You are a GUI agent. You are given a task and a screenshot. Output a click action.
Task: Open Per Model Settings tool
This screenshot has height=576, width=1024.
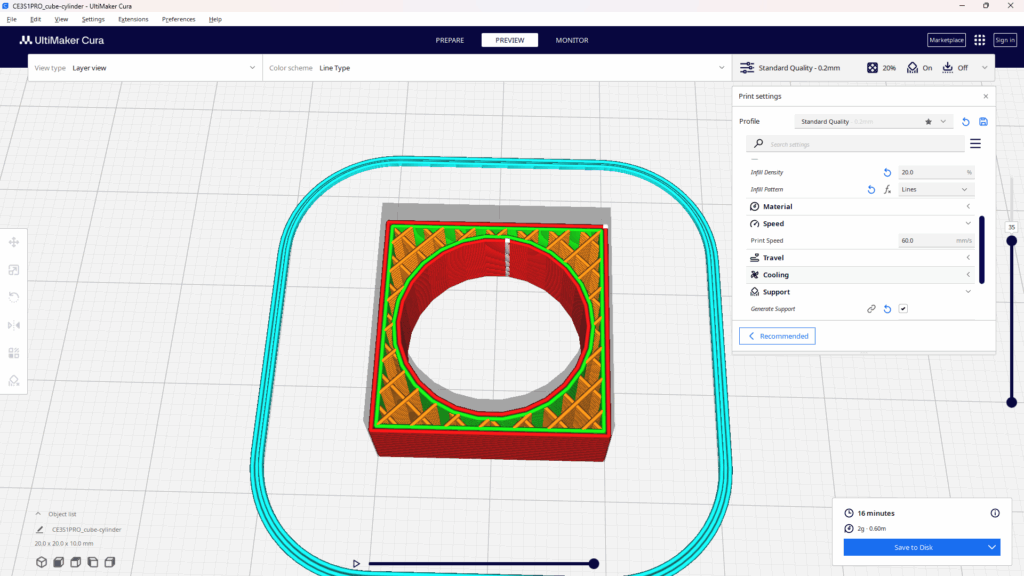pyautogui.click(x=14, y=352)
